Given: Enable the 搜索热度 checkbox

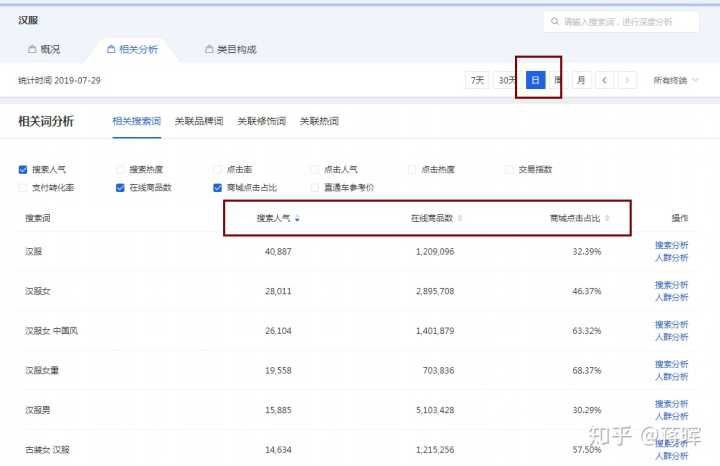Looking at the screenshot, I should click(x=121, y=170).
